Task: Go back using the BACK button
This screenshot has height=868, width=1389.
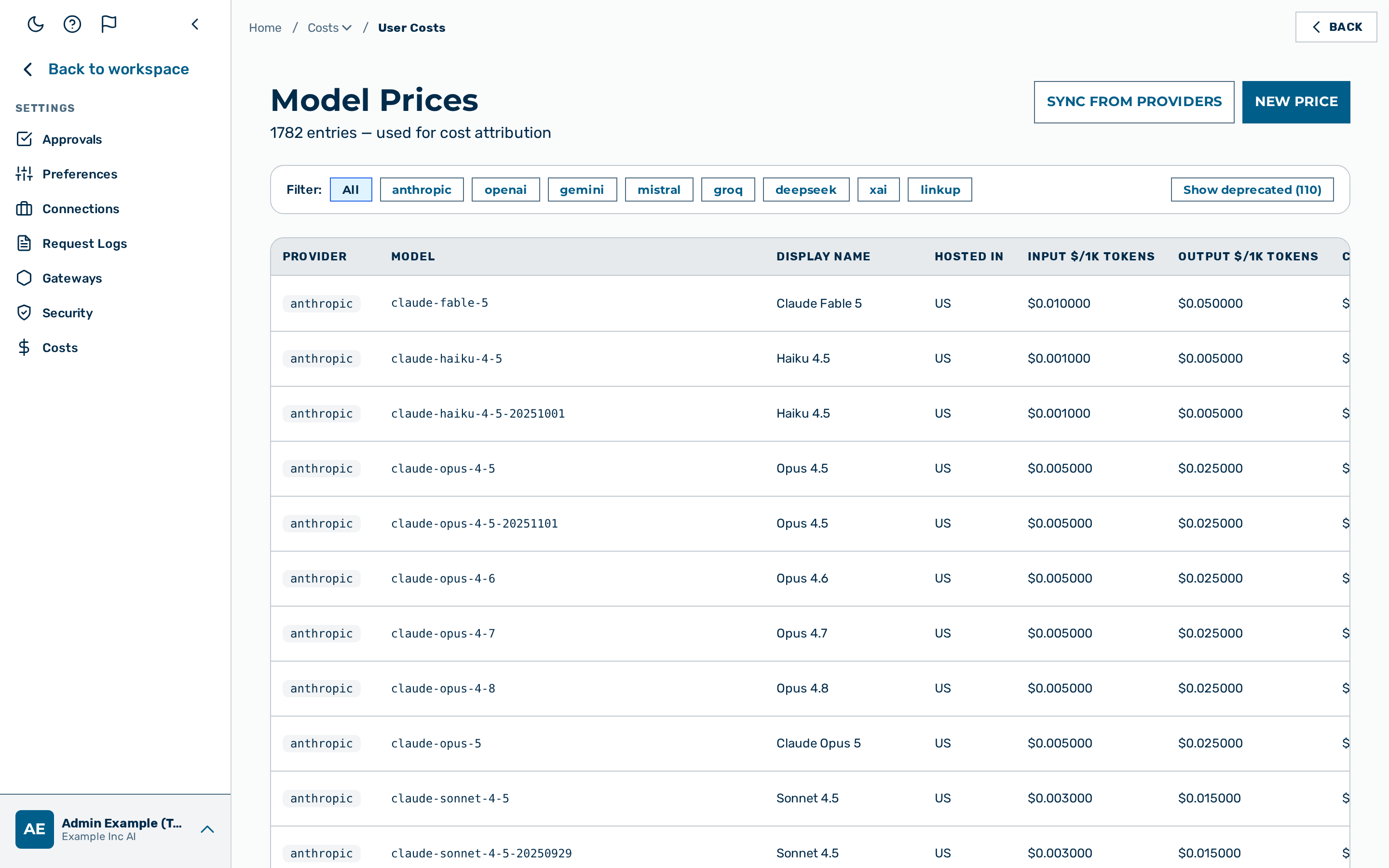Action: (1335, 27)
